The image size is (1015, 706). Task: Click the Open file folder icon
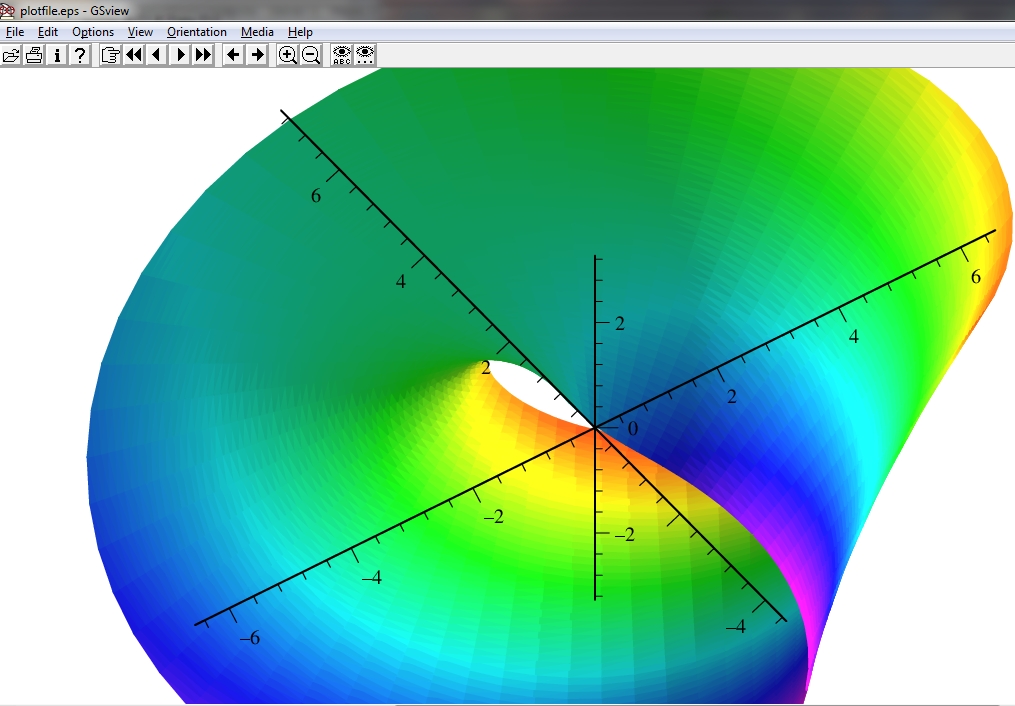[x=11, y=55]
